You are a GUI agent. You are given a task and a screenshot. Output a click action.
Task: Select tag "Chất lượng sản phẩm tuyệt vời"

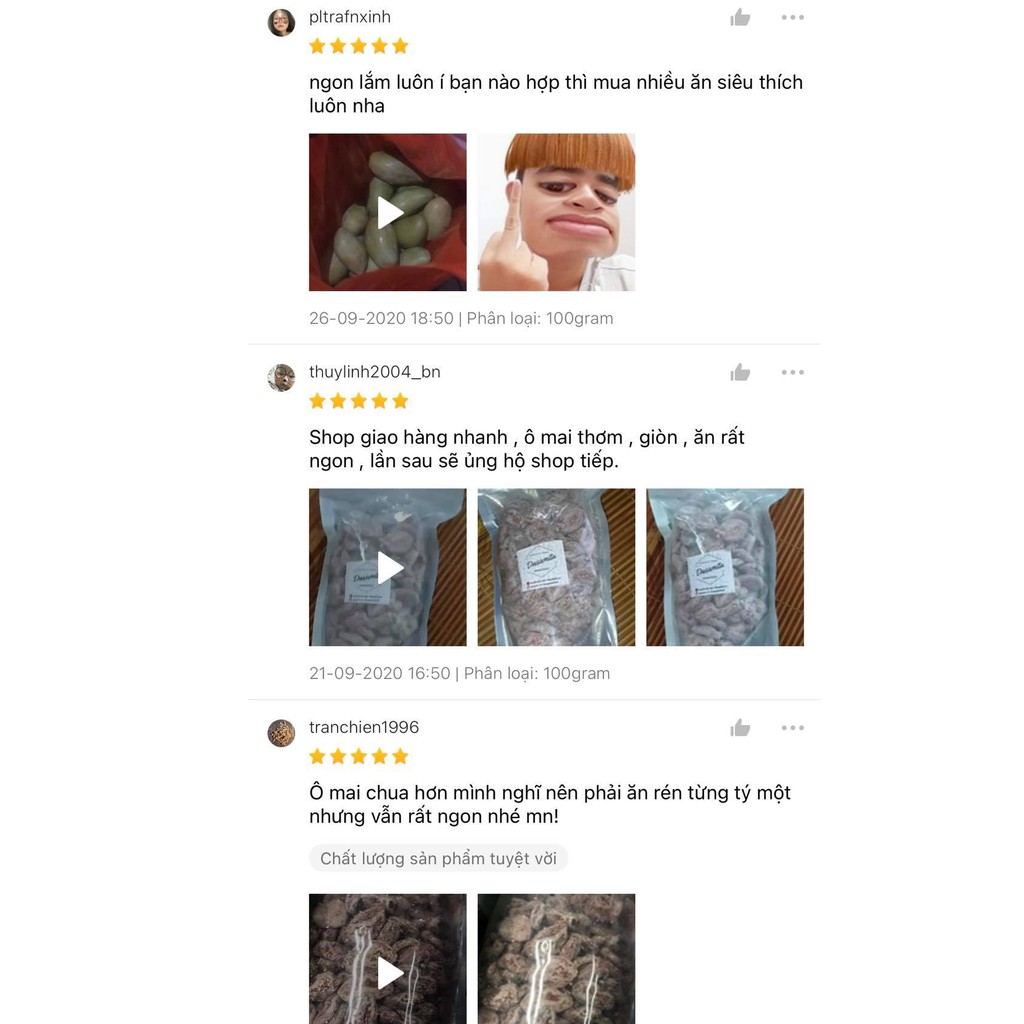438,858
